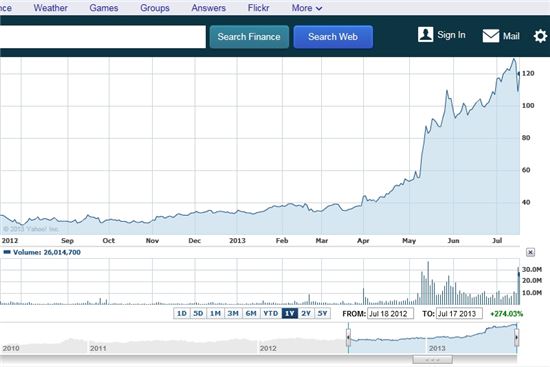The height and width of the screenshot is (367, 550).
Task: Select the 5D chart range
Action: [x=198, y=313]
